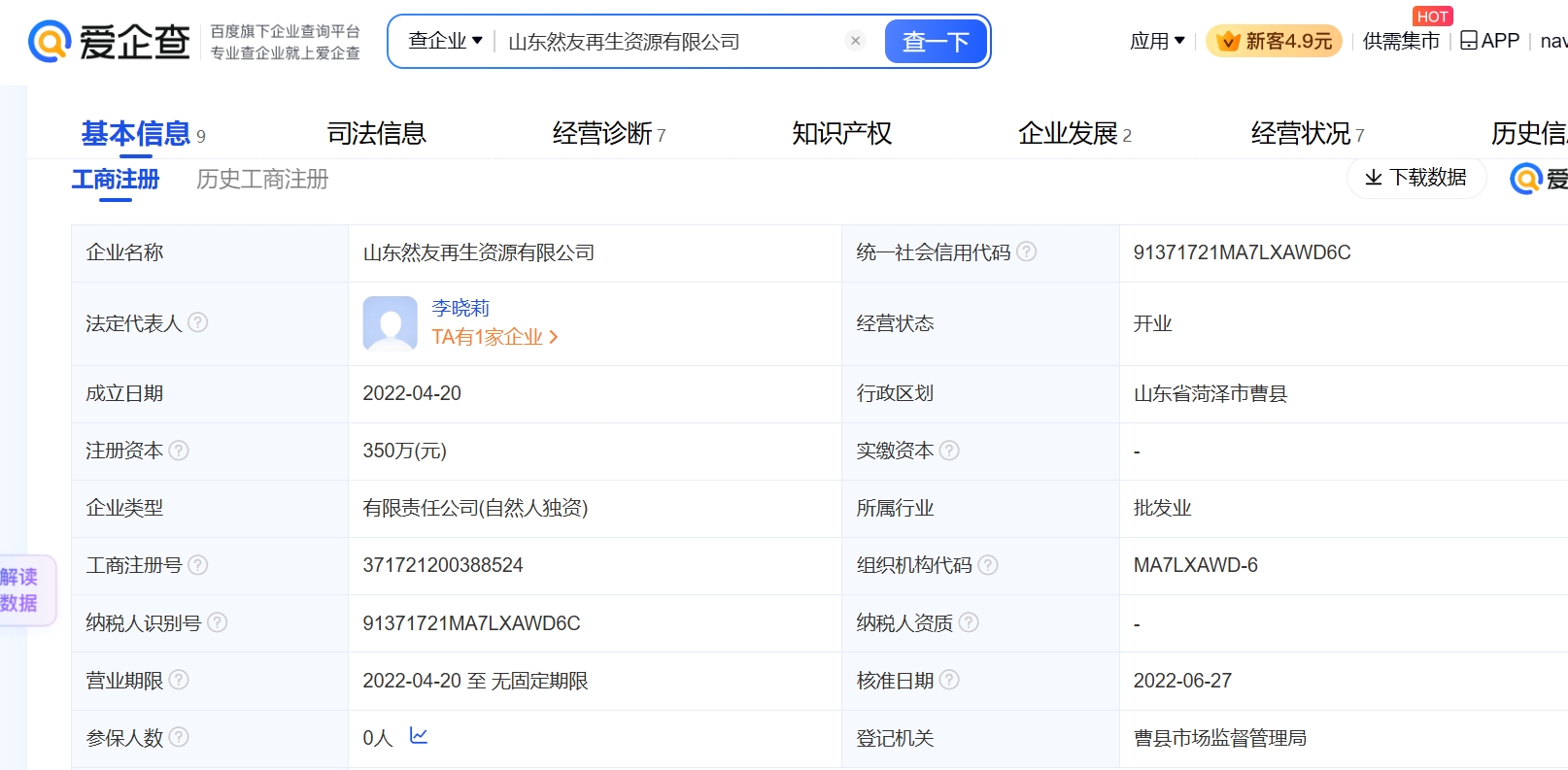This screenshot has width=1568, height=770.
Task: Expand the 应用 menu
Action: click(1157, 41)
